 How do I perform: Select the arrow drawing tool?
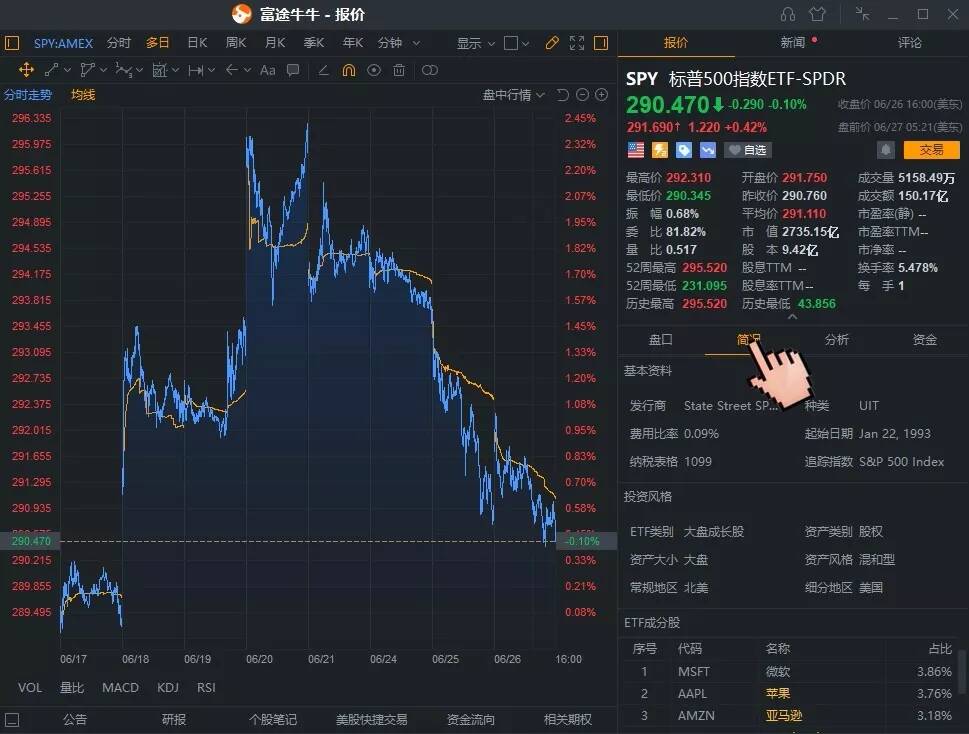(x=232, y=70)
